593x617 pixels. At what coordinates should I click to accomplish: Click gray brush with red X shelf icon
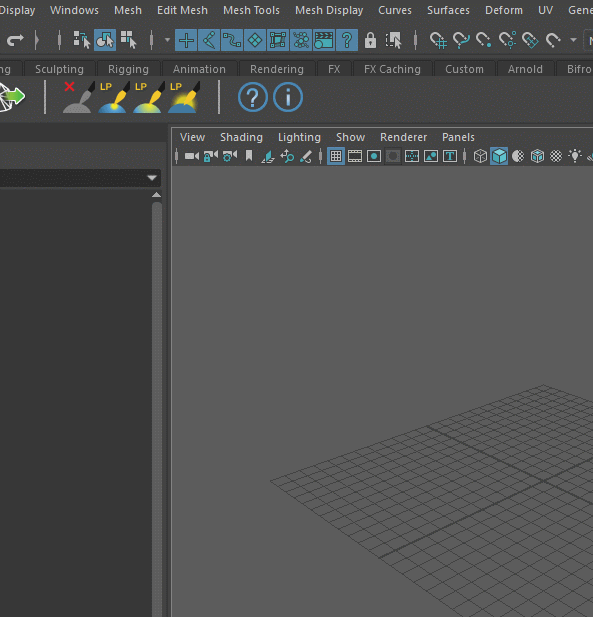click(x=78, y=97)
